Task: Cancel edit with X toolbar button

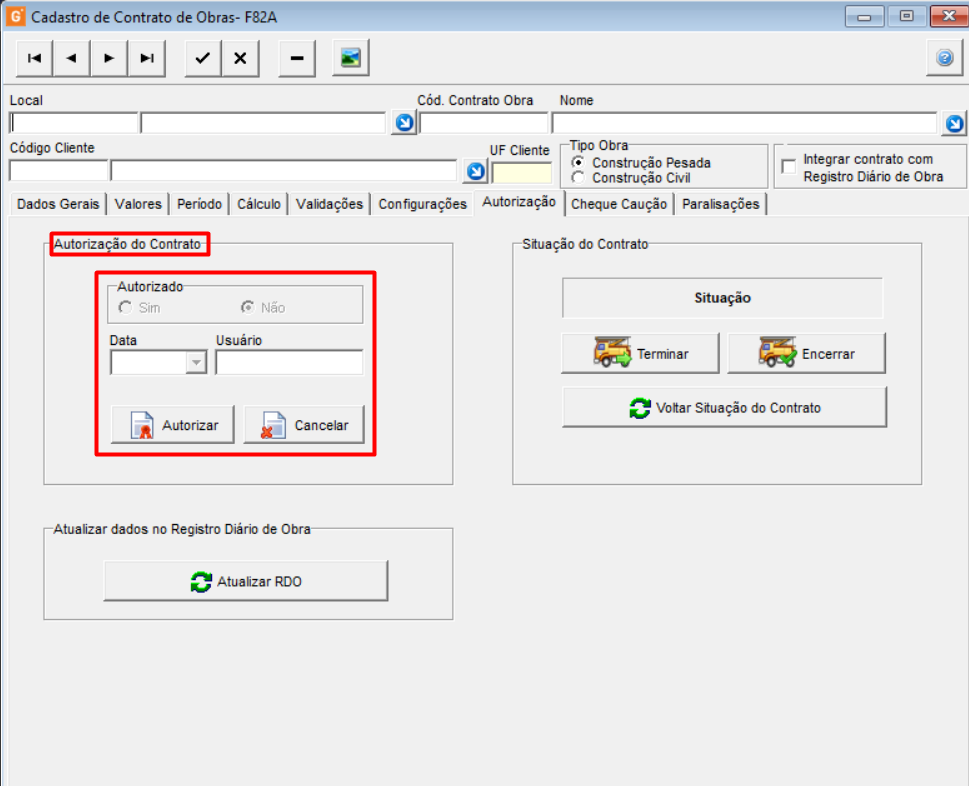Action: [x=240, y=58]
